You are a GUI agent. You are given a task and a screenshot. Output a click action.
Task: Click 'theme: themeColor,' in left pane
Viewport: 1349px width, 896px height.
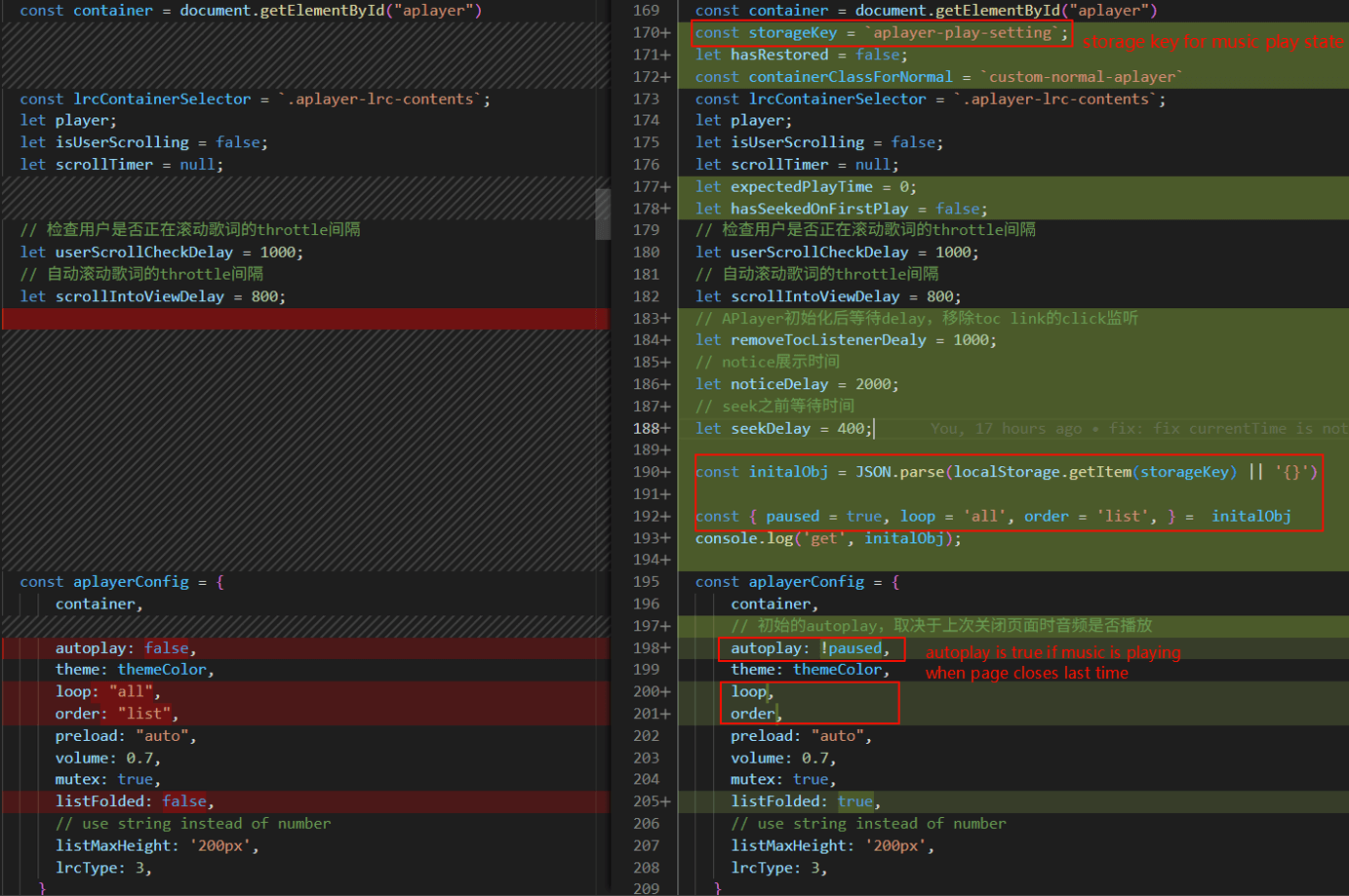point(135,669)
